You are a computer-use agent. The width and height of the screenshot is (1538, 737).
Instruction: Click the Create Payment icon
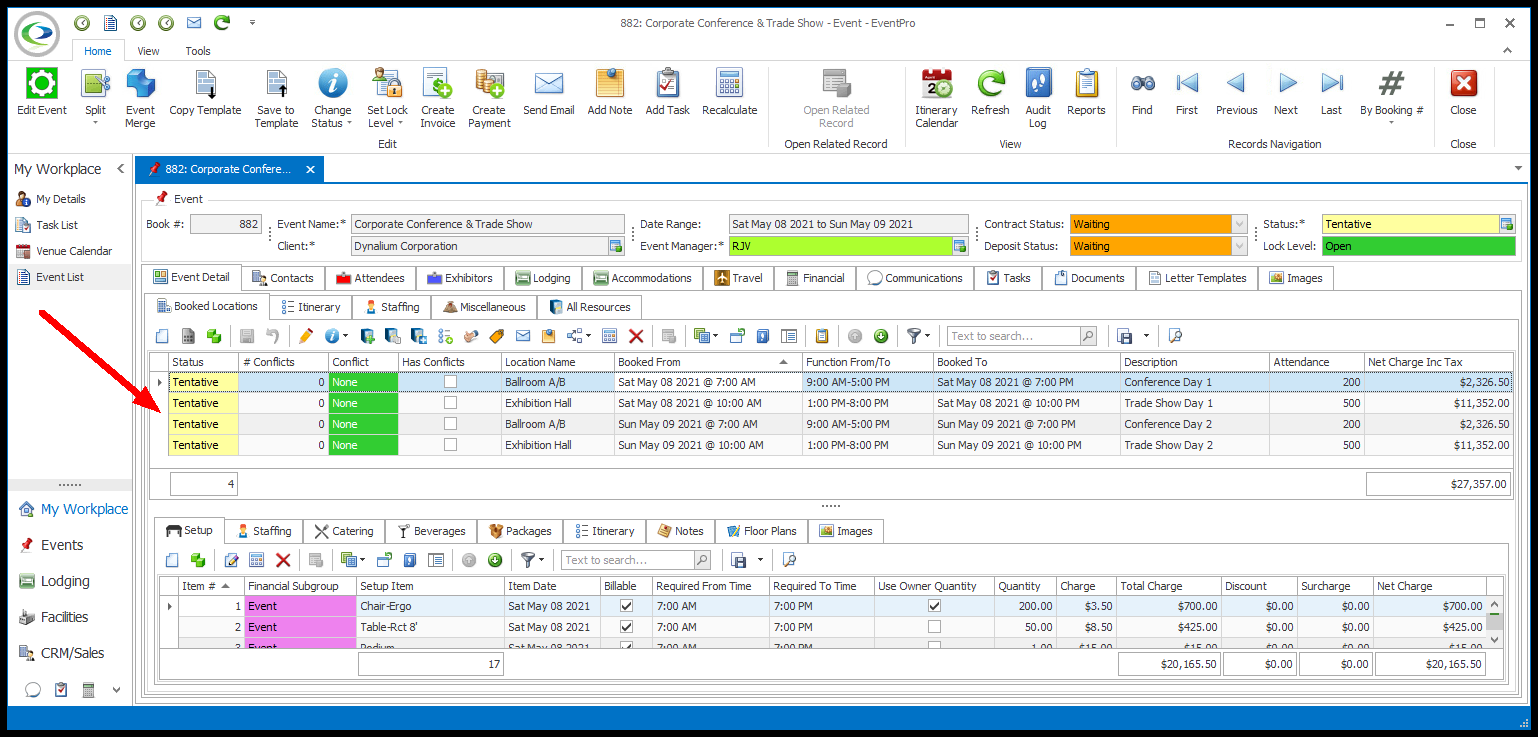pyautogui.click(x=489, y=84)
